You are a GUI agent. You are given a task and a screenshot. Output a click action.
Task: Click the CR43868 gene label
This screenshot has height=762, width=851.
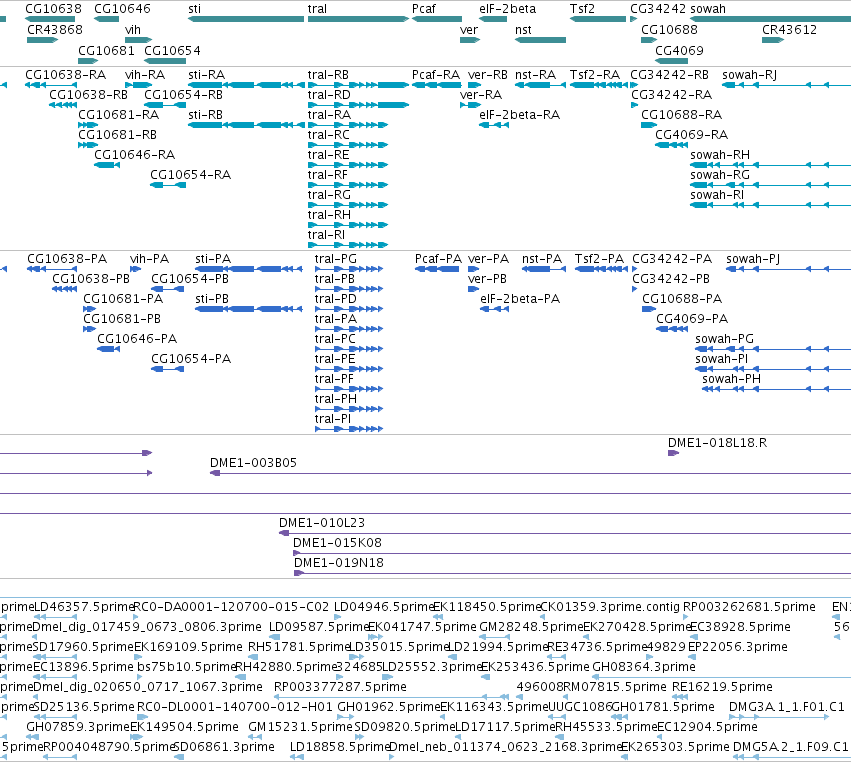[55, 29]
